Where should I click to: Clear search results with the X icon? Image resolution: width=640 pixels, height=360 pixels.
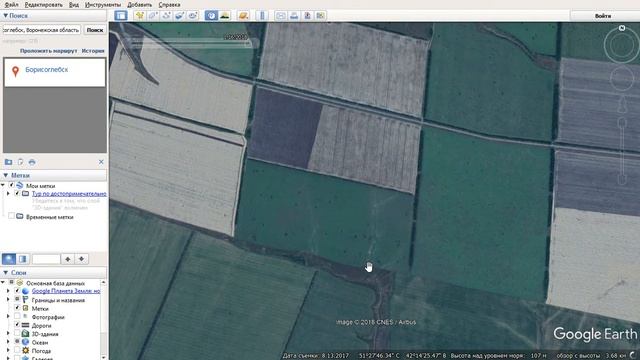click(x=101, y=162)
